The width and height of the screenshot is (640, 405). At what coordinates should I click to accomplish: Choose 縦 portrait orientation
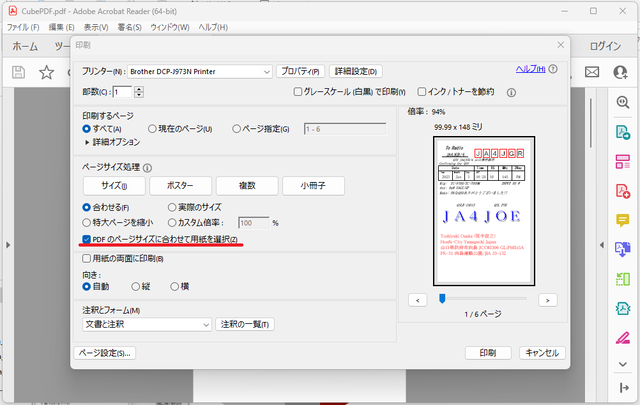click(136, 287)
